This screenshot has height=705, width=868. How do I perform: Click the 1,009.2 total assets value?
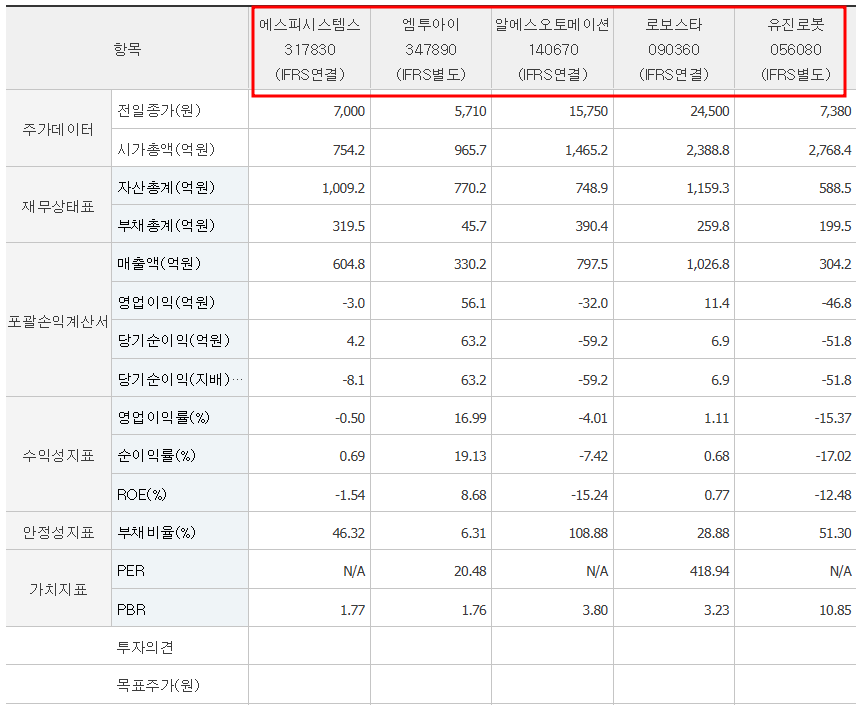(x=343, y=188)
